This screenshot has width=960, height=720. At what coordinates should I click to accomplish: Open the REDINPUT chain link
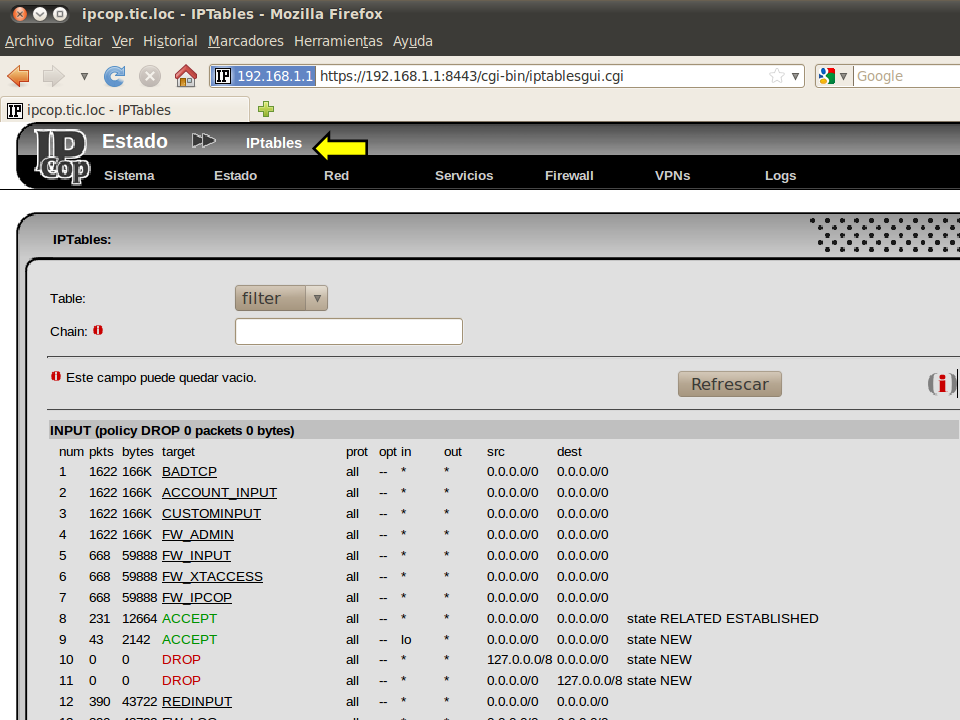[x=196, y=702]
